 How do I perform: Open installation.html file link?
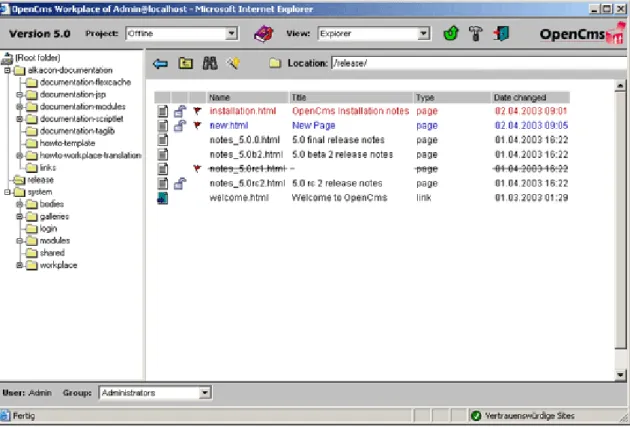tap(243, 111)
